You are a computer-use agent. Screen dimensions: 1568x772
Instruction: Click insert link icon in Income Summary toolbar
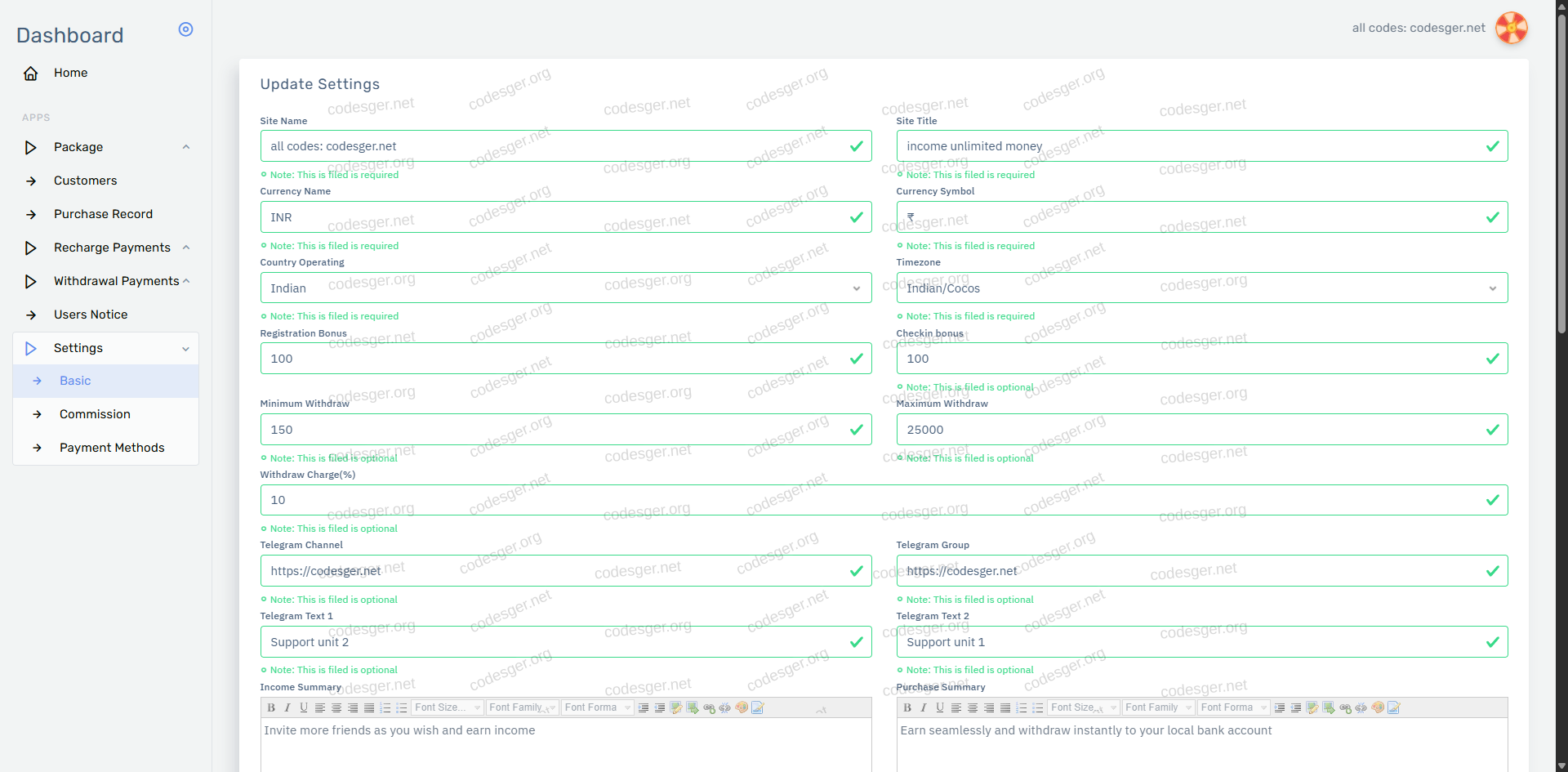(x=709, y=707)
